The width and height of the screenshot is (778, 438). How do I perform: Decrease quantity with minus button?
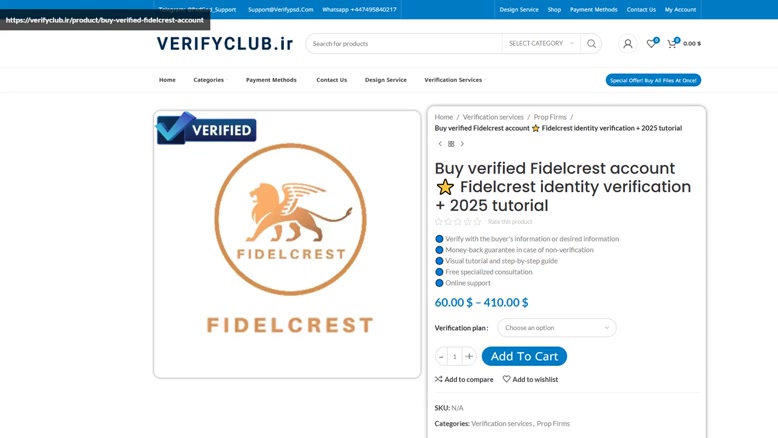[x=441, y=356]
